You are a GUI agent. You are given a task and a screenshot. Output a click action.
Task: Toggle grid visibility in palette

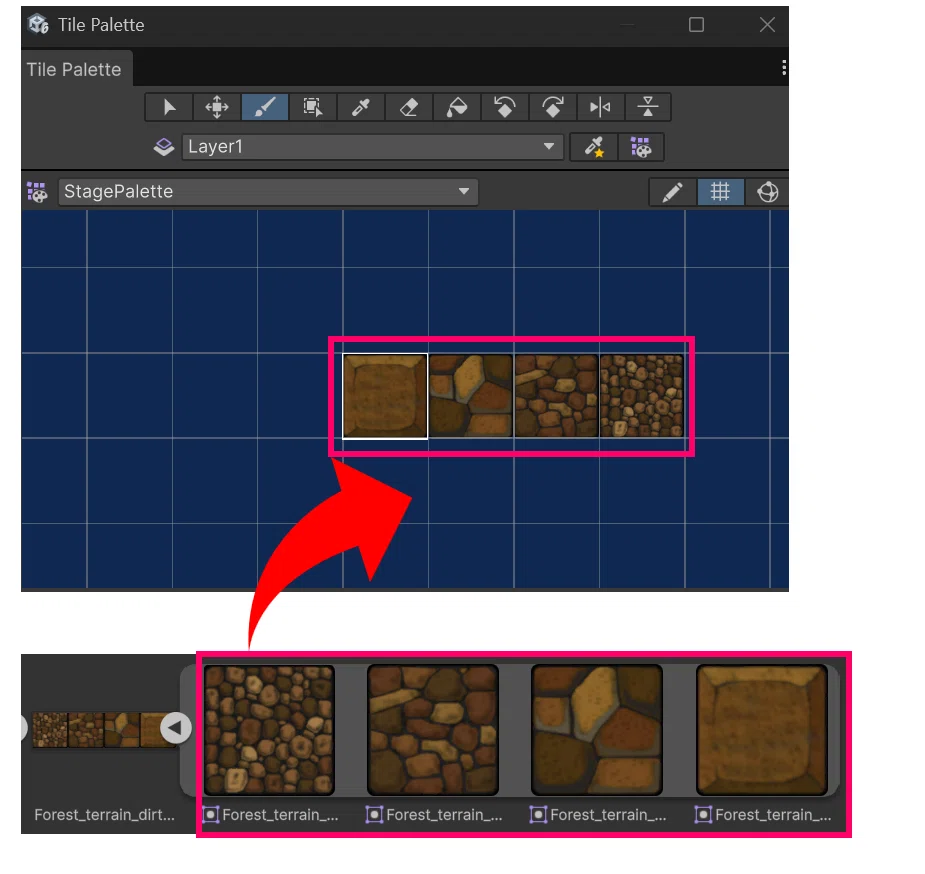(720, 192)
